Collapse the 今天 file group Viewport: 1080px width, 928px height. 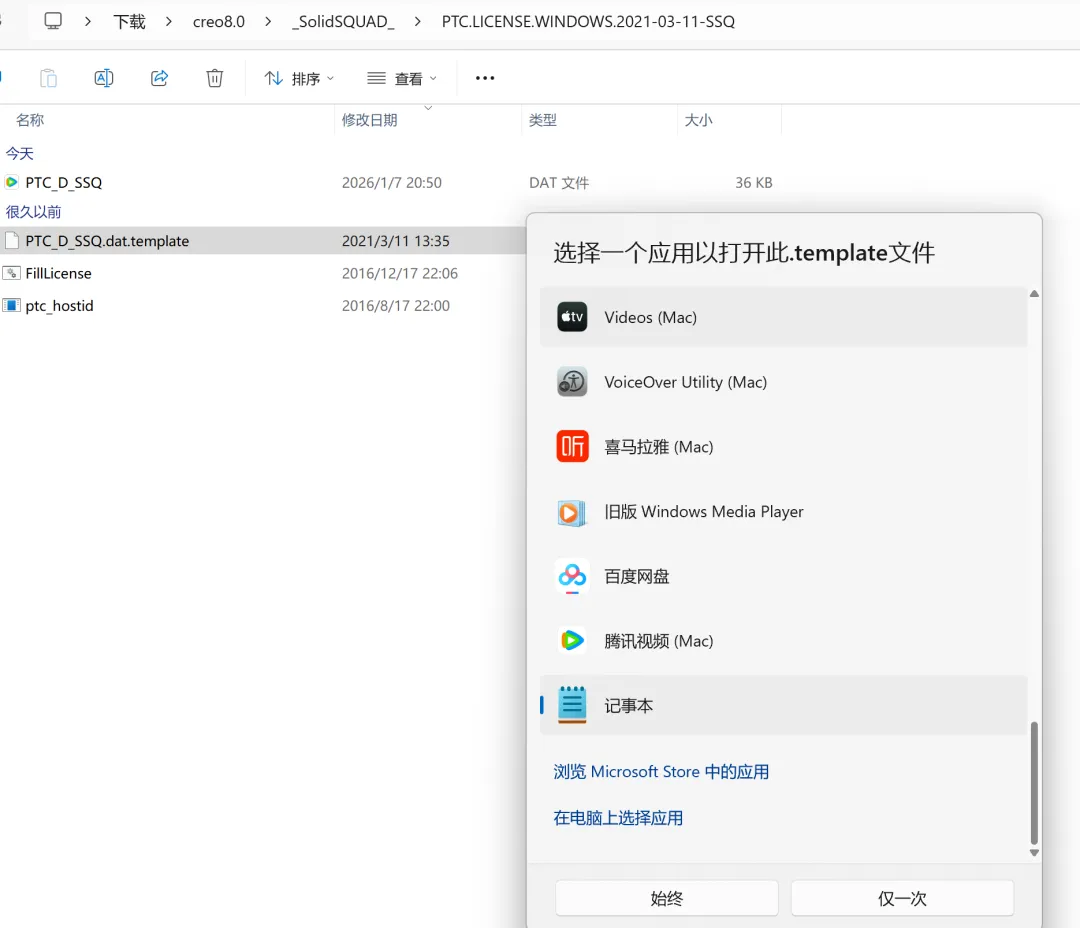tap(19, 154)
